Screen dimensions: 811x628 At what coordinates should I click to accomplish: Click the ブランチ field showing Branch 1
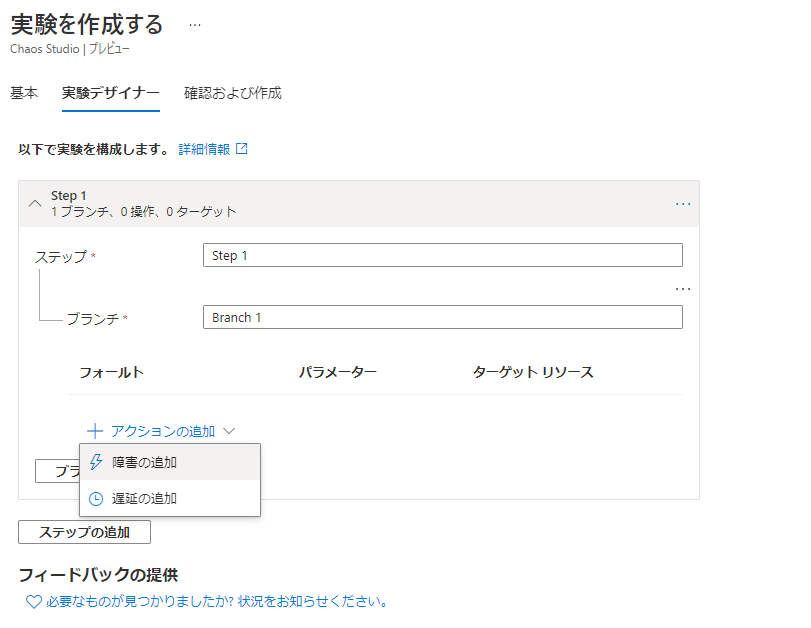pyautogui.click(x=443, y=316)
